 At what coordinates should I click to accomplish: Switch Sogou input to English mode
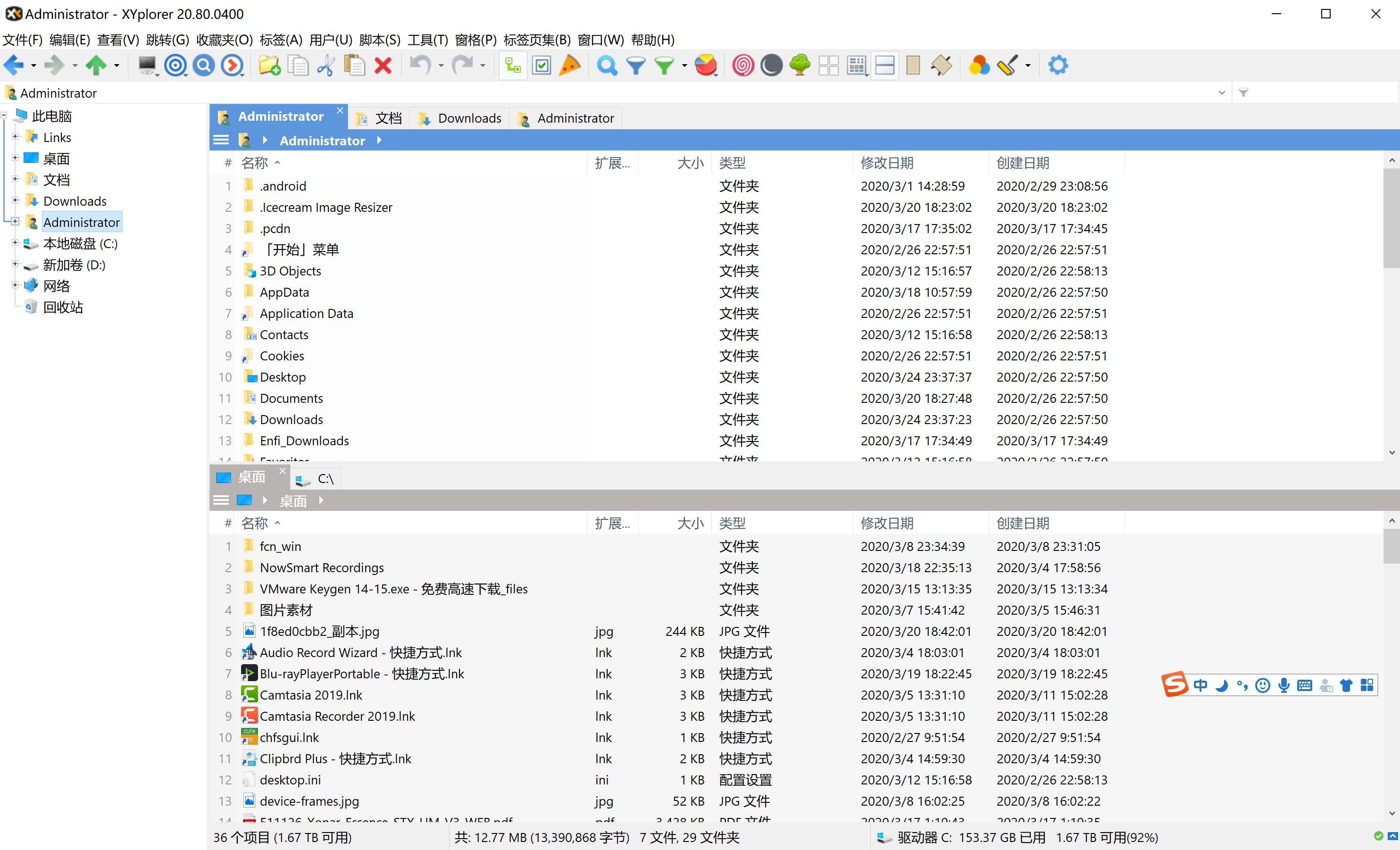coord(1200,685)
